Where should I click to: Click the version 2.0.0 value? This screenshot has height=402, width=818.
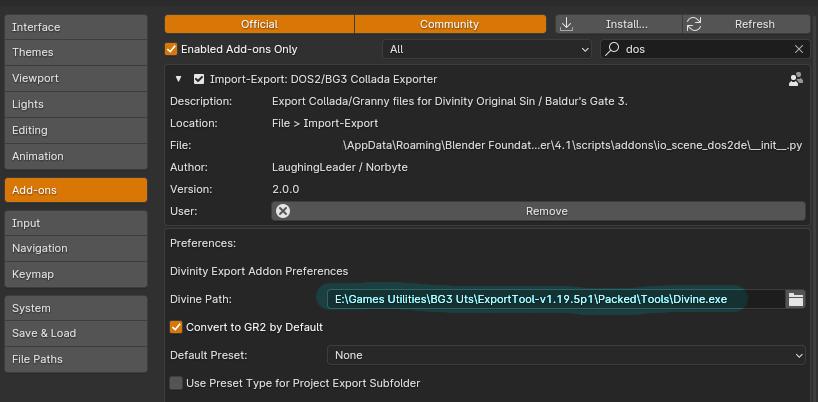coord(286,189)
